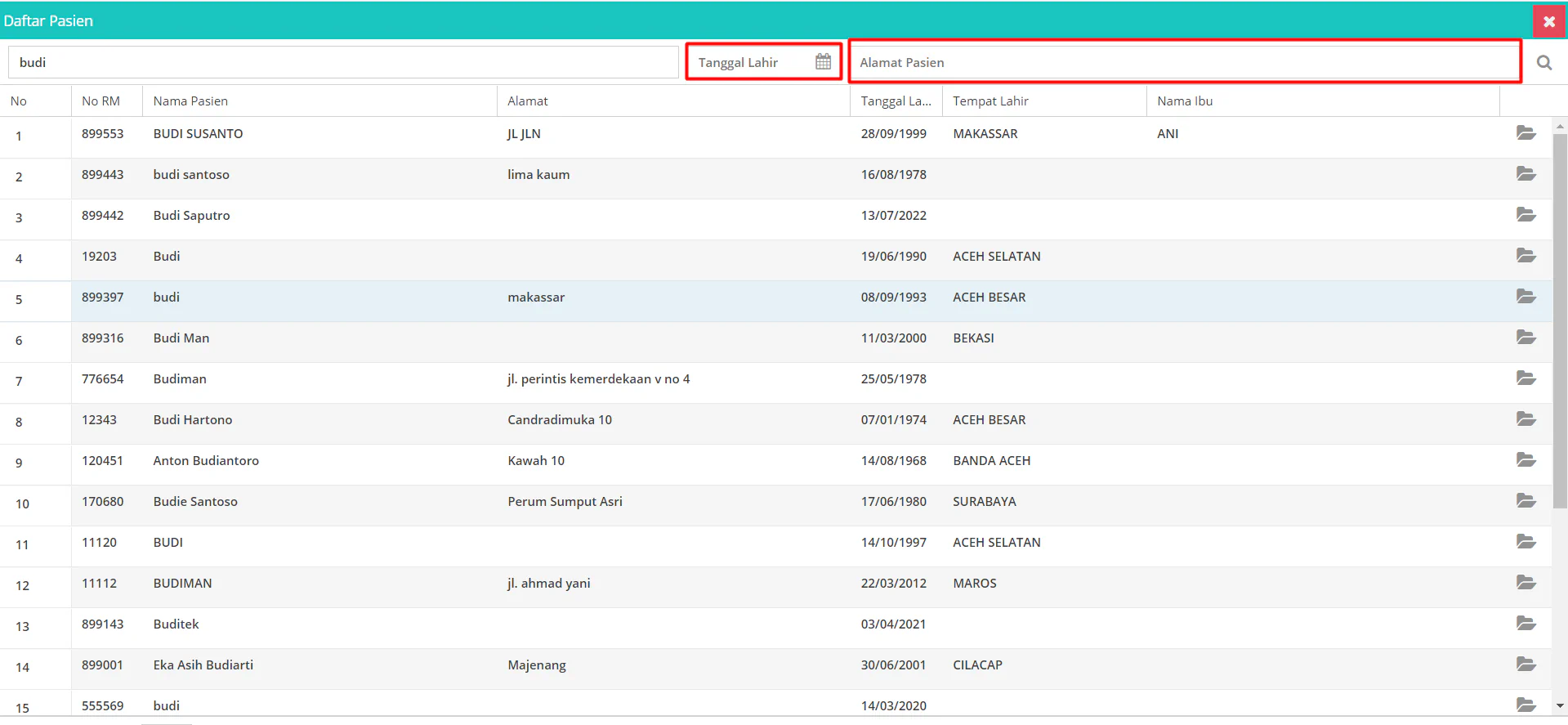Click RM number 19203
This screenshot has width=1568, height=725.
pyautogui.click(x=99, y=256)
